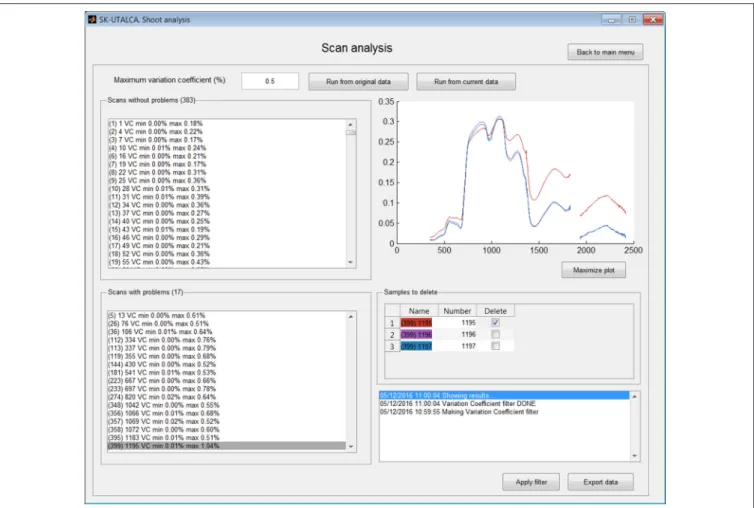Click Run from current data button
The width and height of the screenshot is (754, 508).
466,82
